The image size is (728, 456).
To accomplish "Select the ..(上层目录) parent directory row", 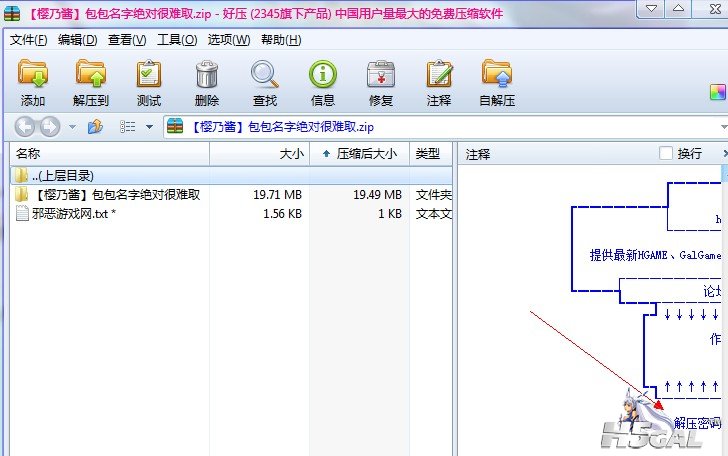I will (x=231, y=176).
